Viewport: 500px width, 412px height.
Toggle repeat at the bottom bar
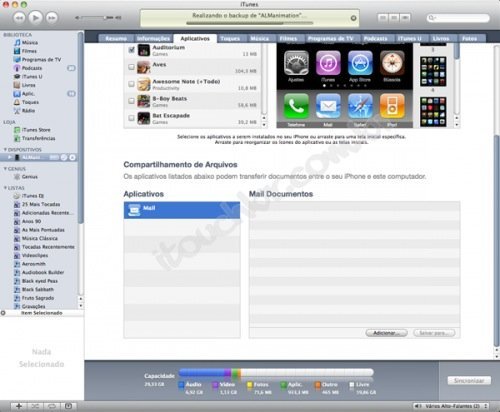coord(52,406)
